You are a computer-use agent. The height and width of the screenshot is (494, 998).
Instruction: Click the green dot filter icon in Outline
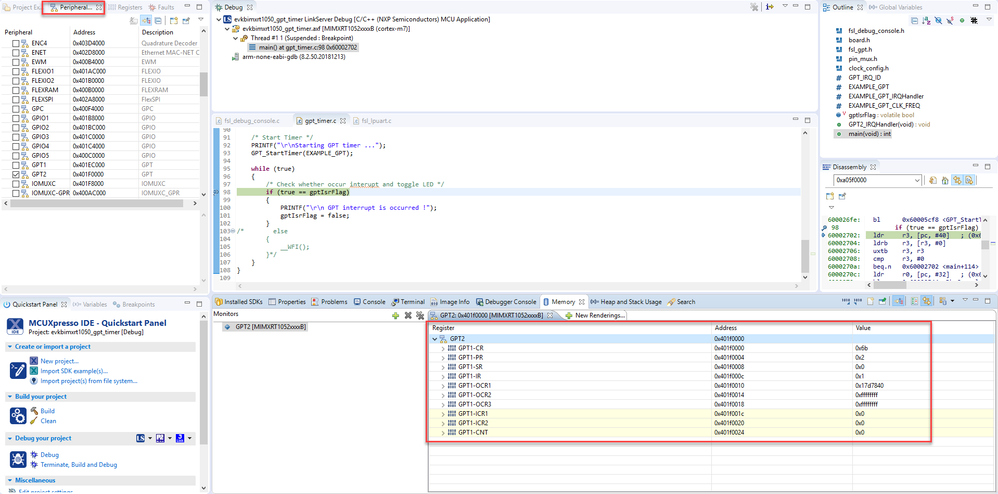click(x=962, y=20)
